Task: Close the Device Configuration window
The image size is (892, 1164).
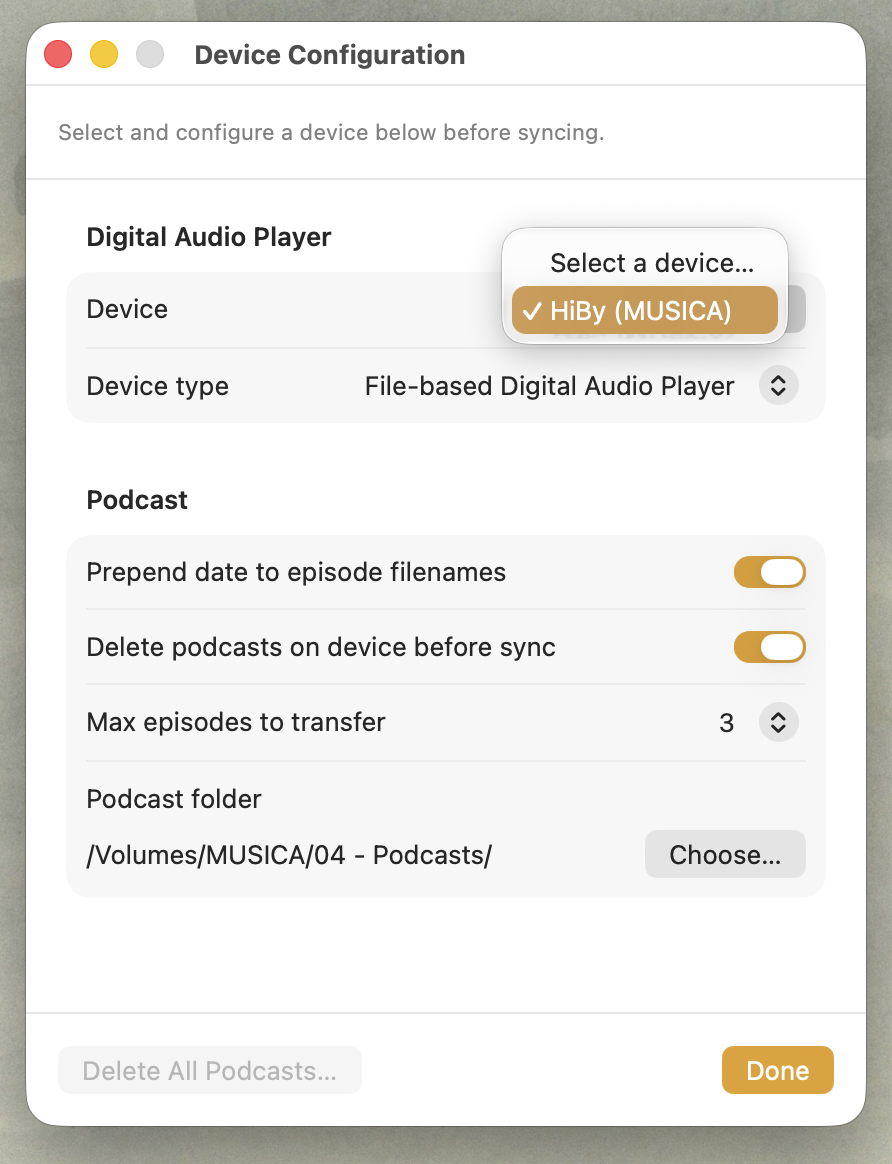Action: point(58,54)
